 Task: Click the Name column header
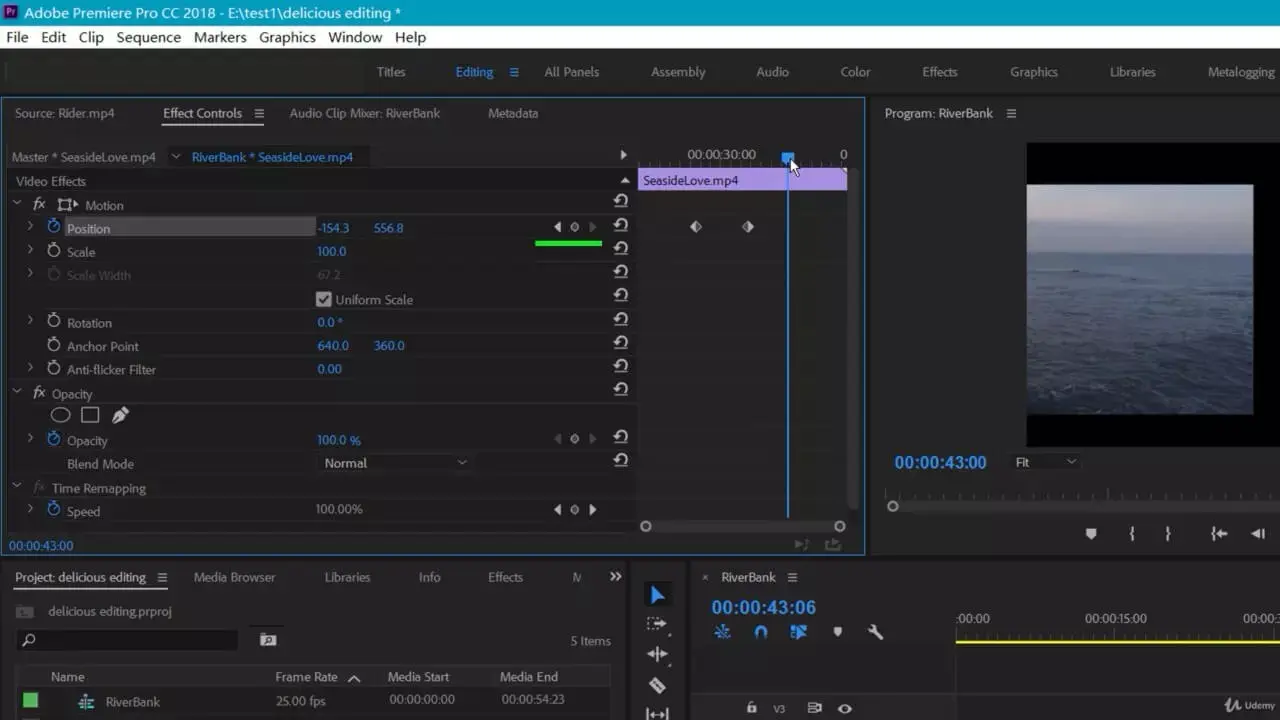pyautogui.click(x=68, y=677)
